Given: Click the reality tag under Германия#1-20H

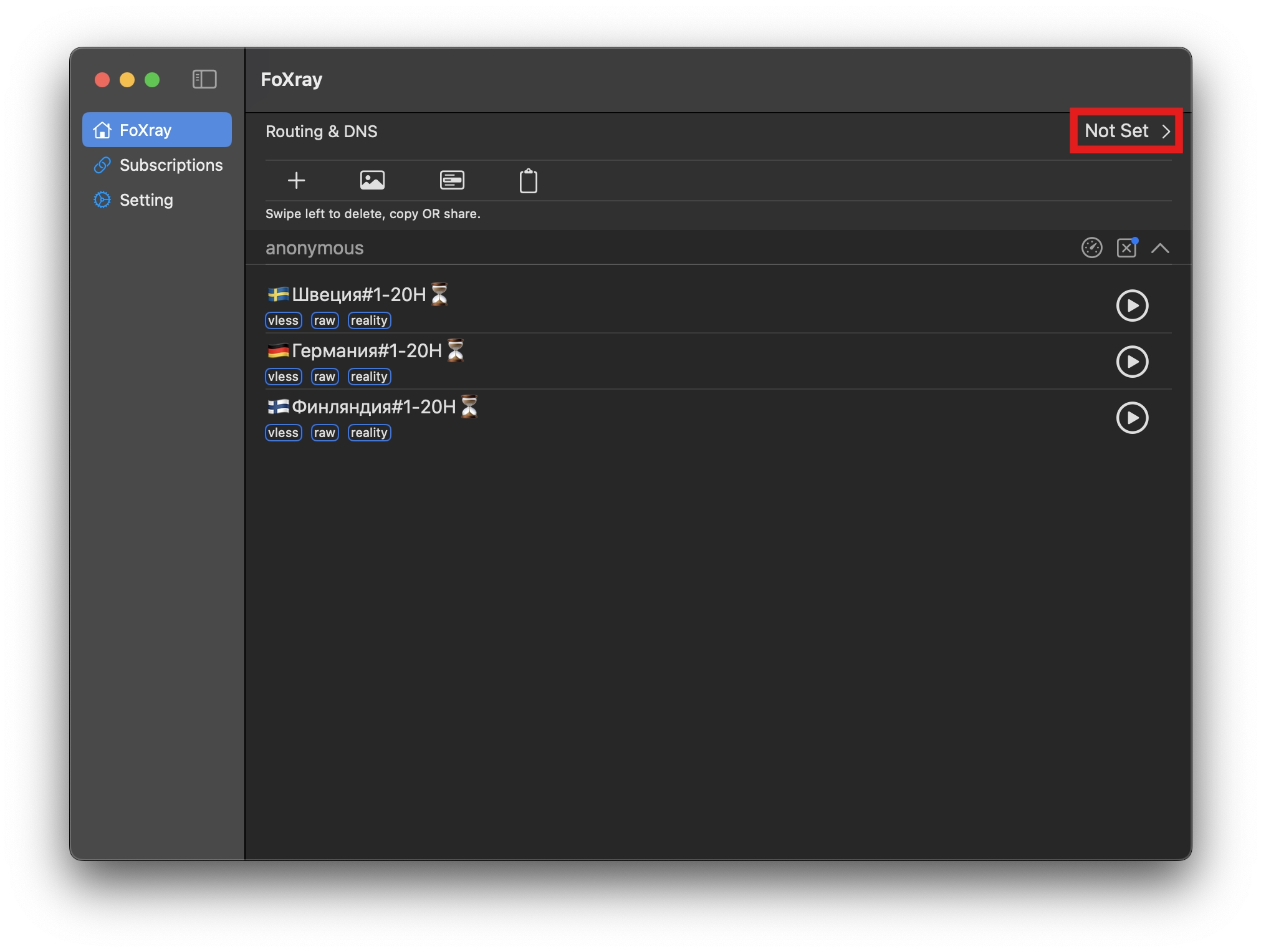Looking at the screenshot, I should 369,377.
